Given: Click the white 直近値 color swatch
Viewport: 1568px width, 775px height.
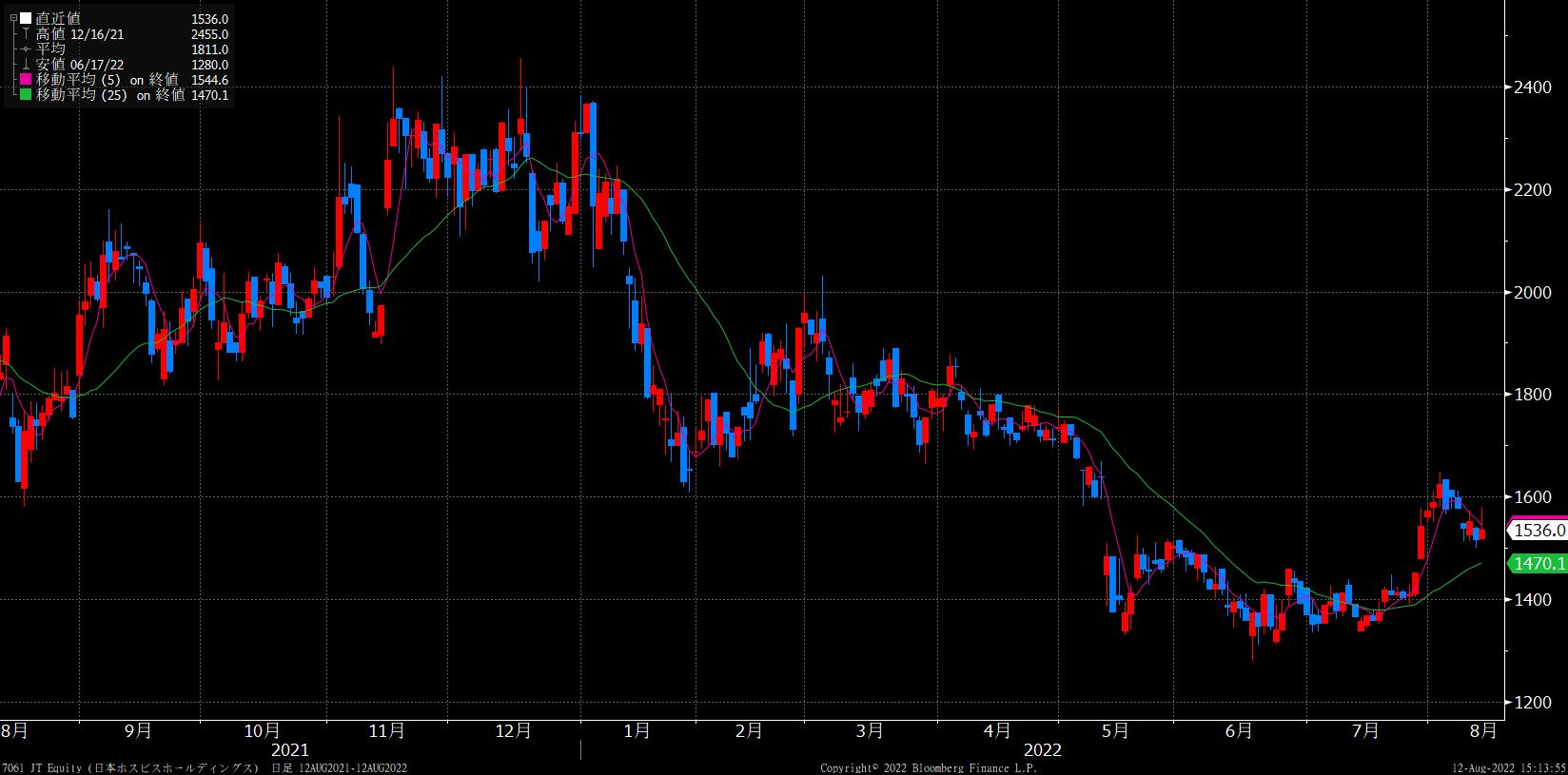Looking at the screenshot, I should (x=26, y=18).
